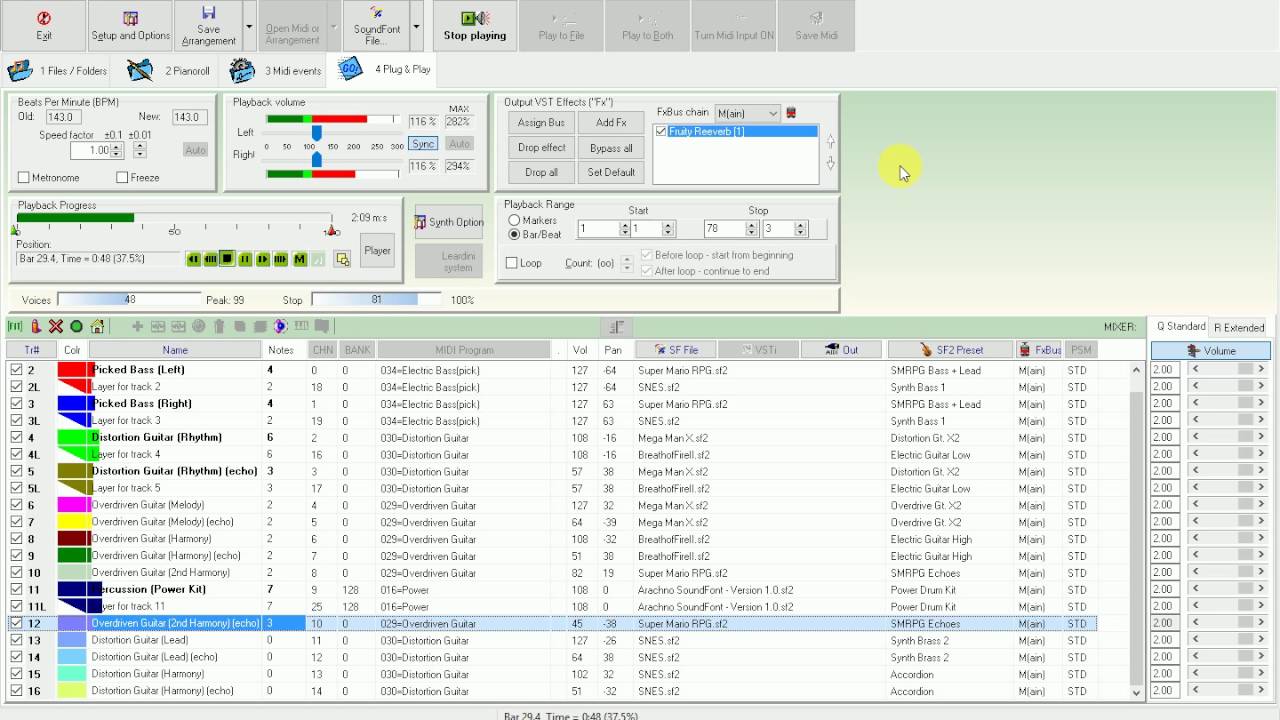
Task: Click the Left playback volume slider thumb
Action: coord(317,132)
